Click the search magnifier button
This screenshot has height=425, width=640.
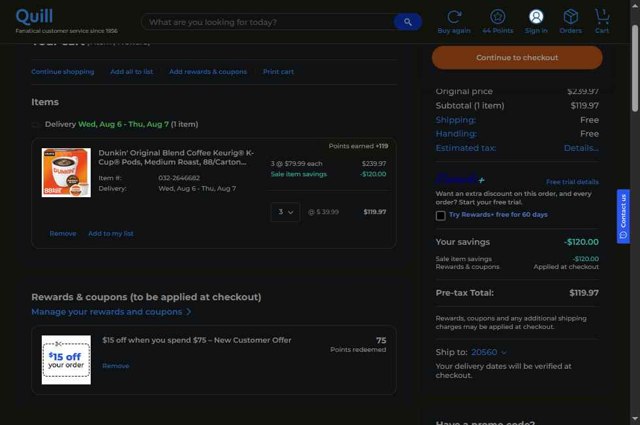pos(407,22)
